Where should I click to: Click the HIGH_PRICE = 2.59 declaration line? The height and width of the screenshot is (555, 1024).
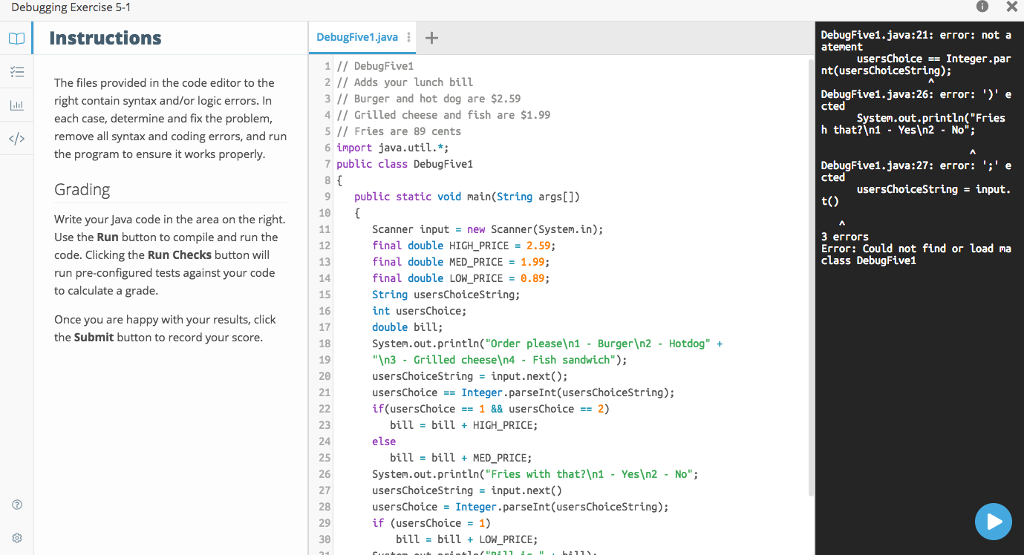(464, 246)
